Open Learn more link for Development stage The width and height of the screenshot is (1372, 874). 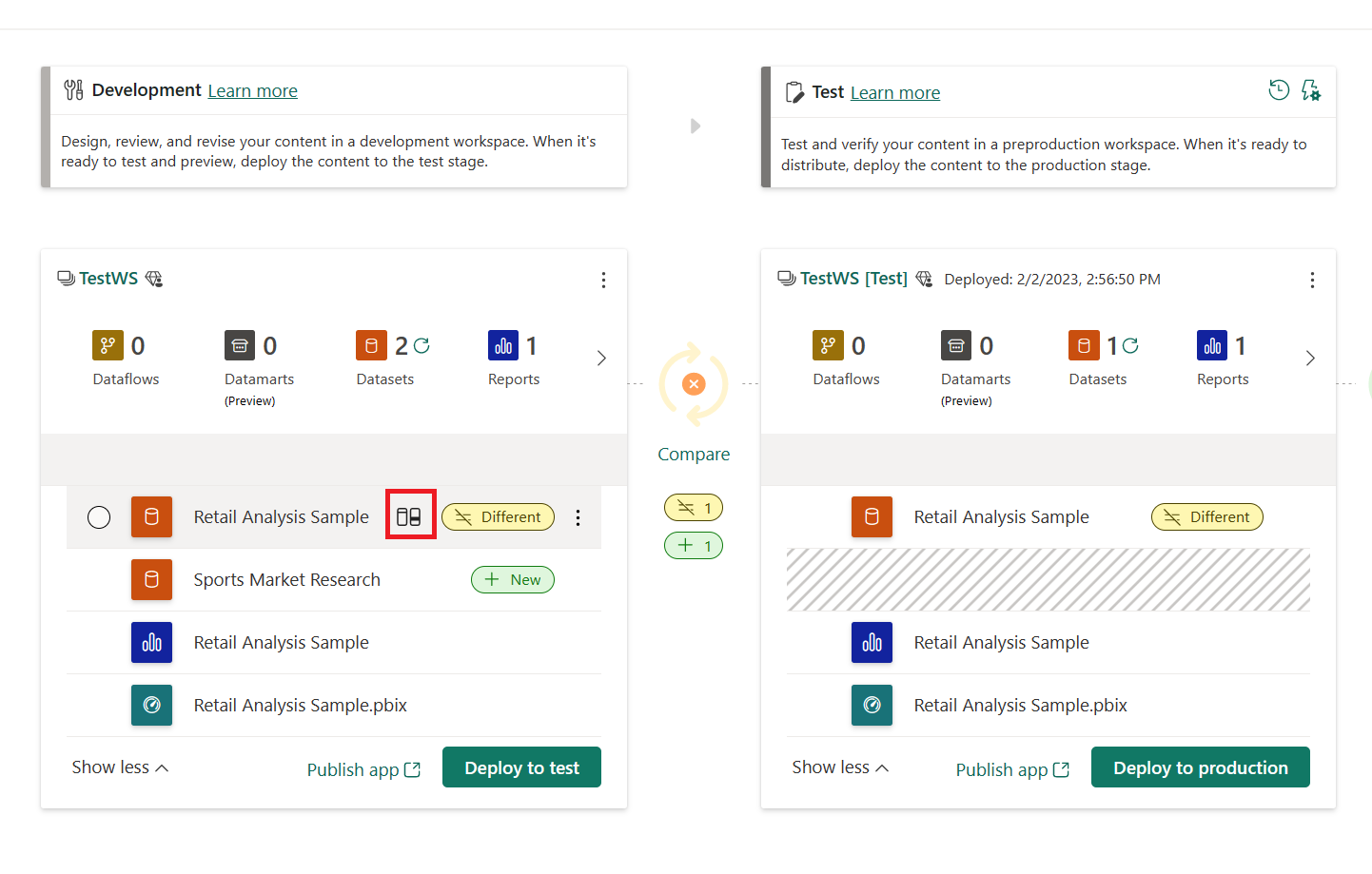(252, 90)
